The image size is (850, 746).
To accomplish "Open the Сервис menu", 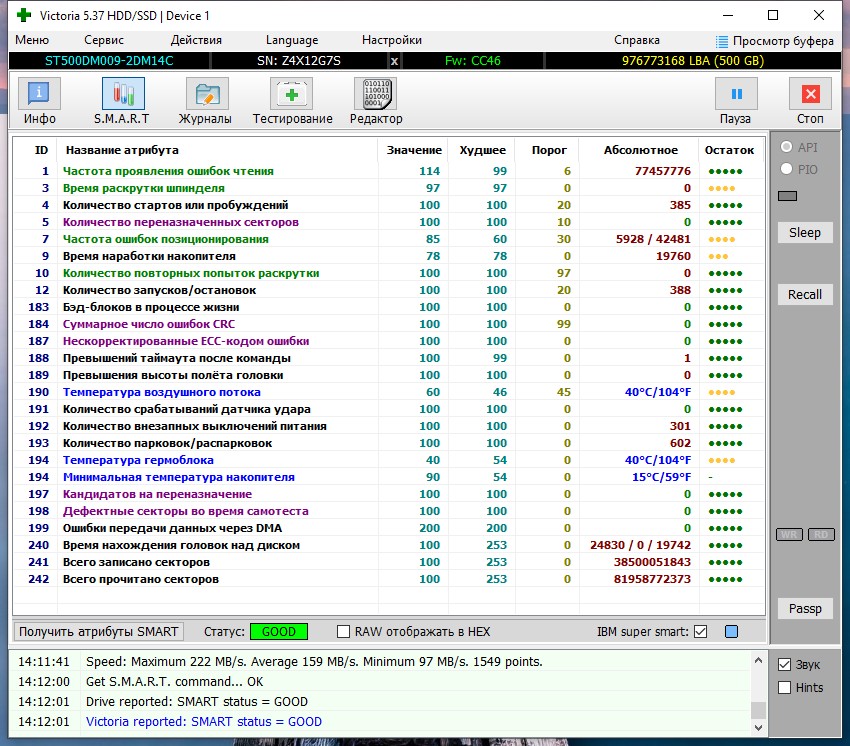I will [x=104, y=40].
